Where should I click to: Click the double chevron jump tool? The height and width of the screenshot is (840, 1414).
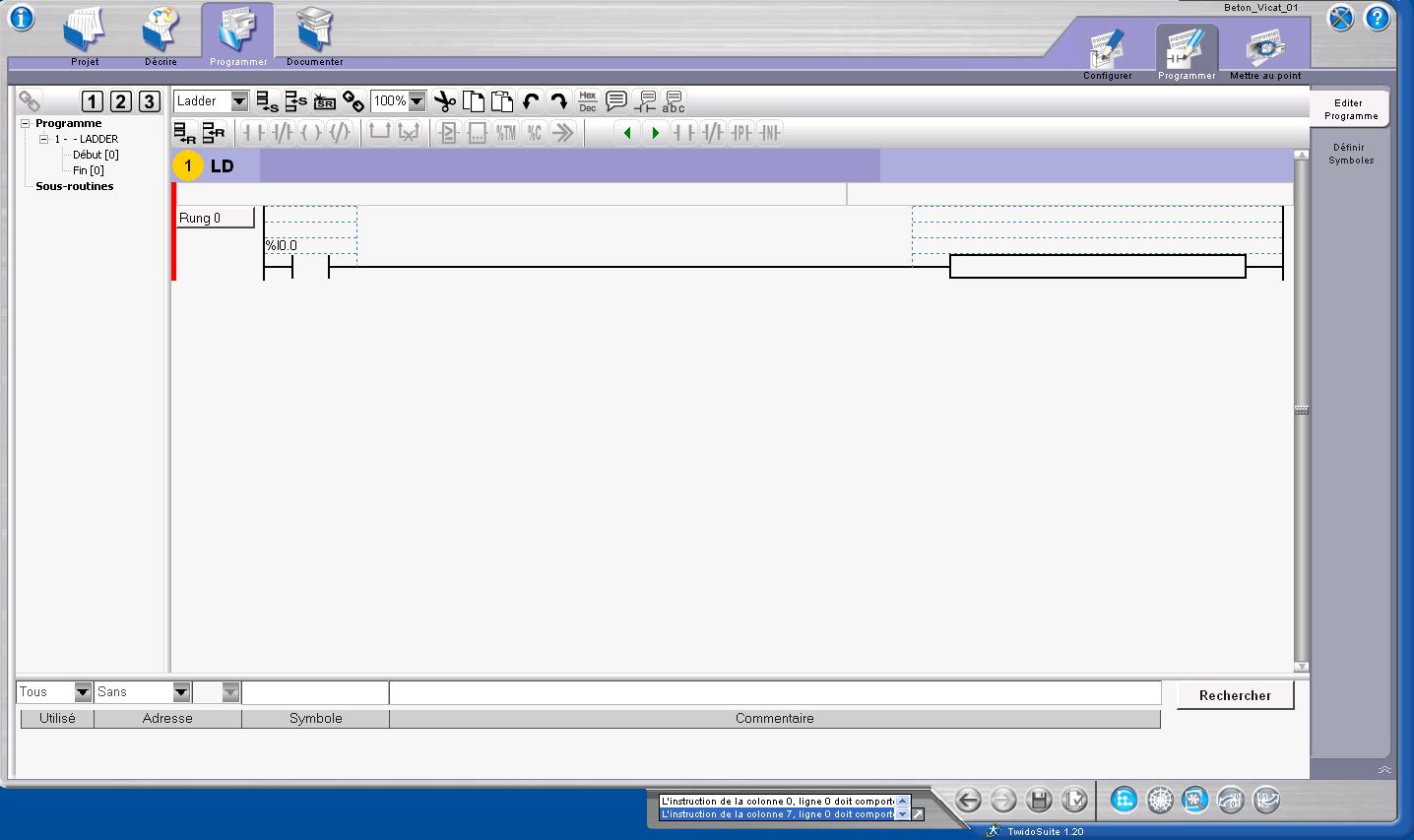[563, 132]
